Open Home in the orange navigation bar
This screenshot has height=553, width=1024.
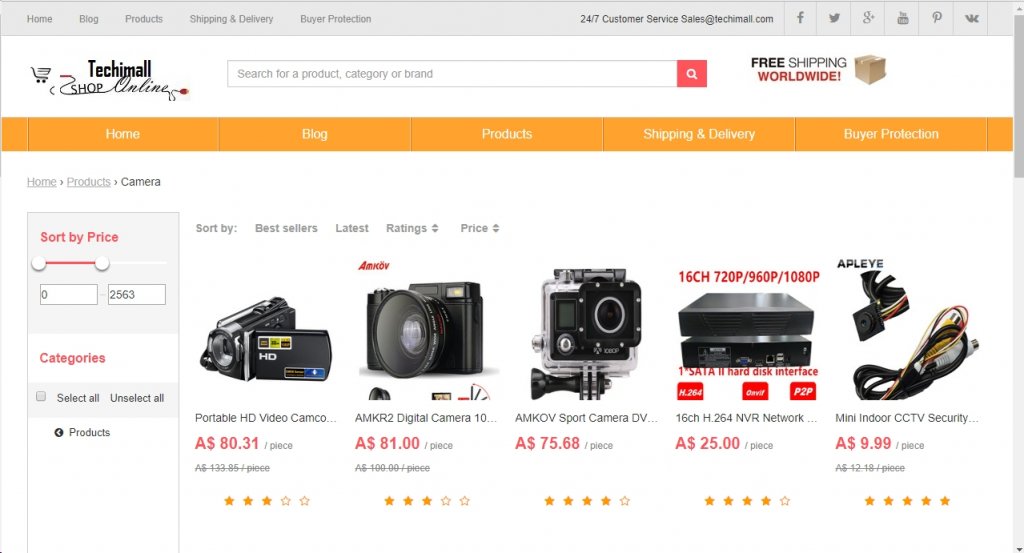[x=123, y=134]
